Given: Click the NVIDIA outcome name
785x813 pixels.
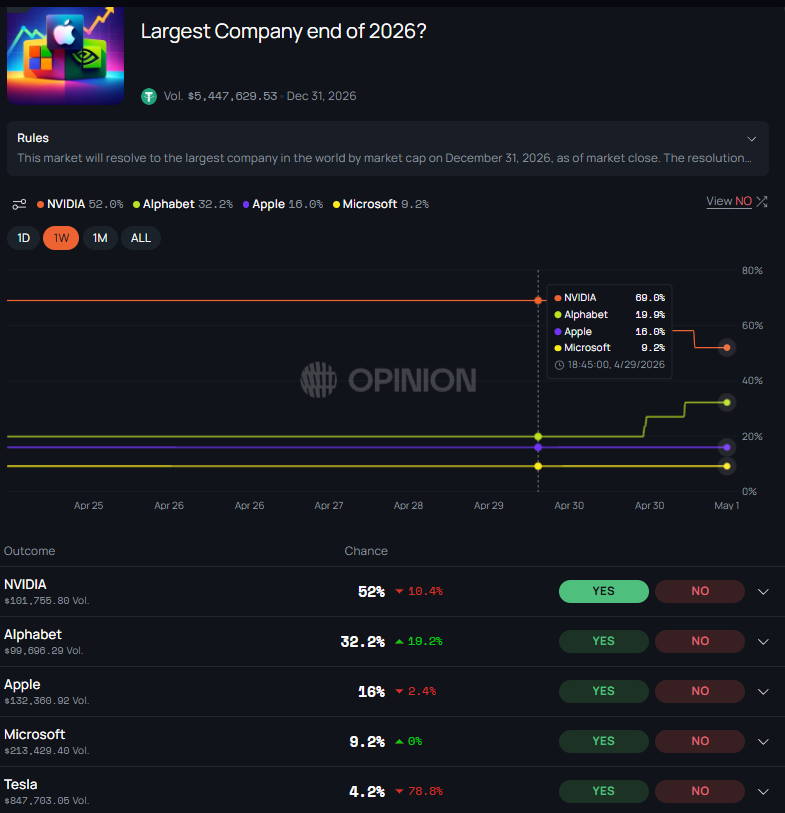Looking at the screenshot, I should click(25, 584).
